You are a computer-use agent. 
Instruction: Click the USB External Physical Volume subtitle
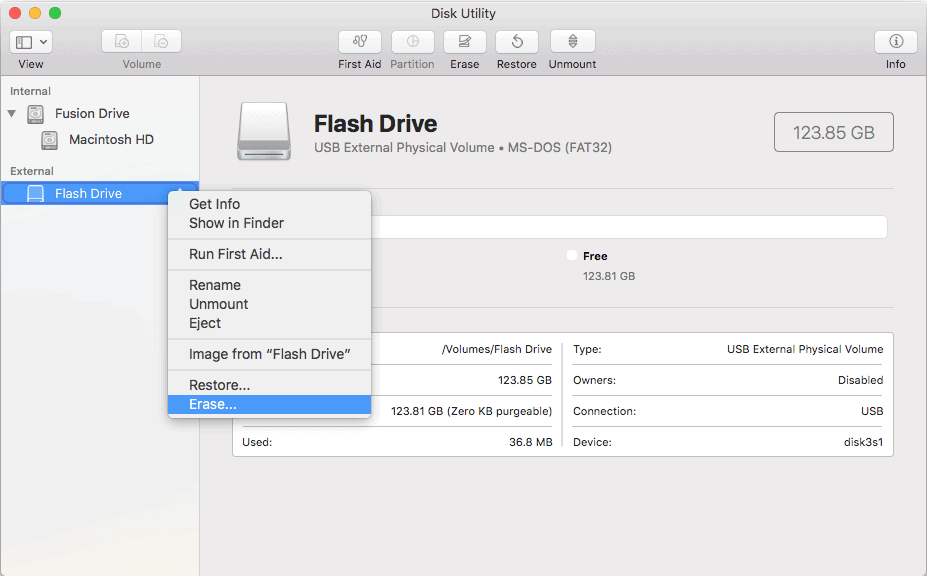[463, 148]
